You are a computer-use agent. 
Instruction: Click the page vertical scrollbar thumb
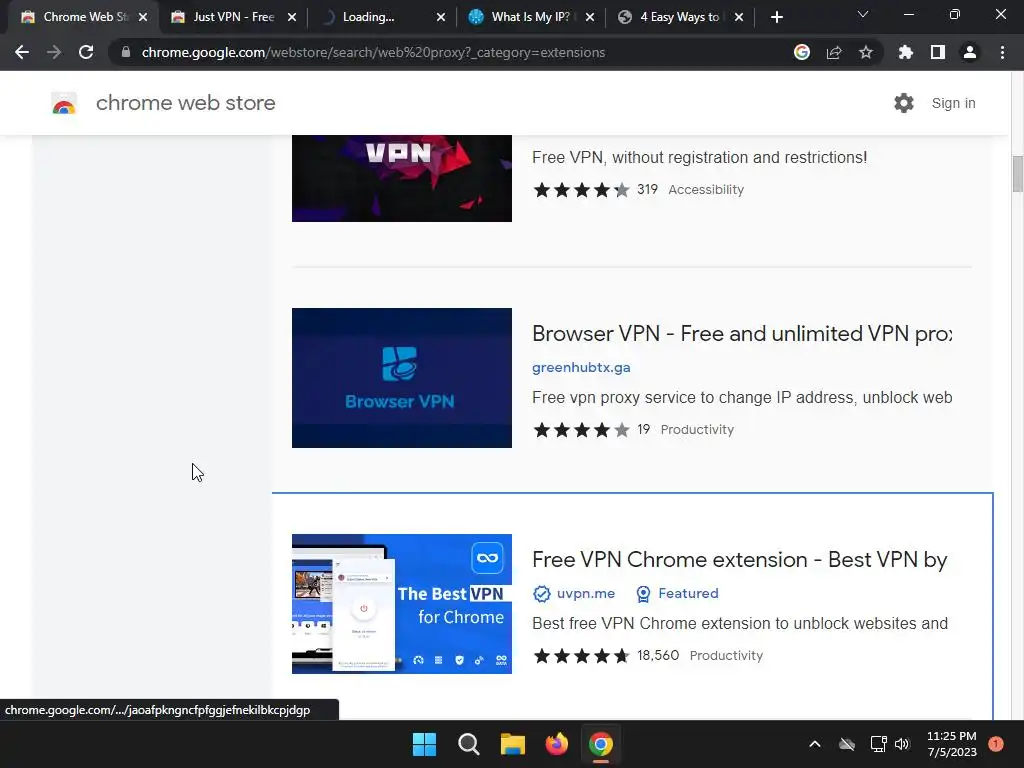click(1017, 174)
